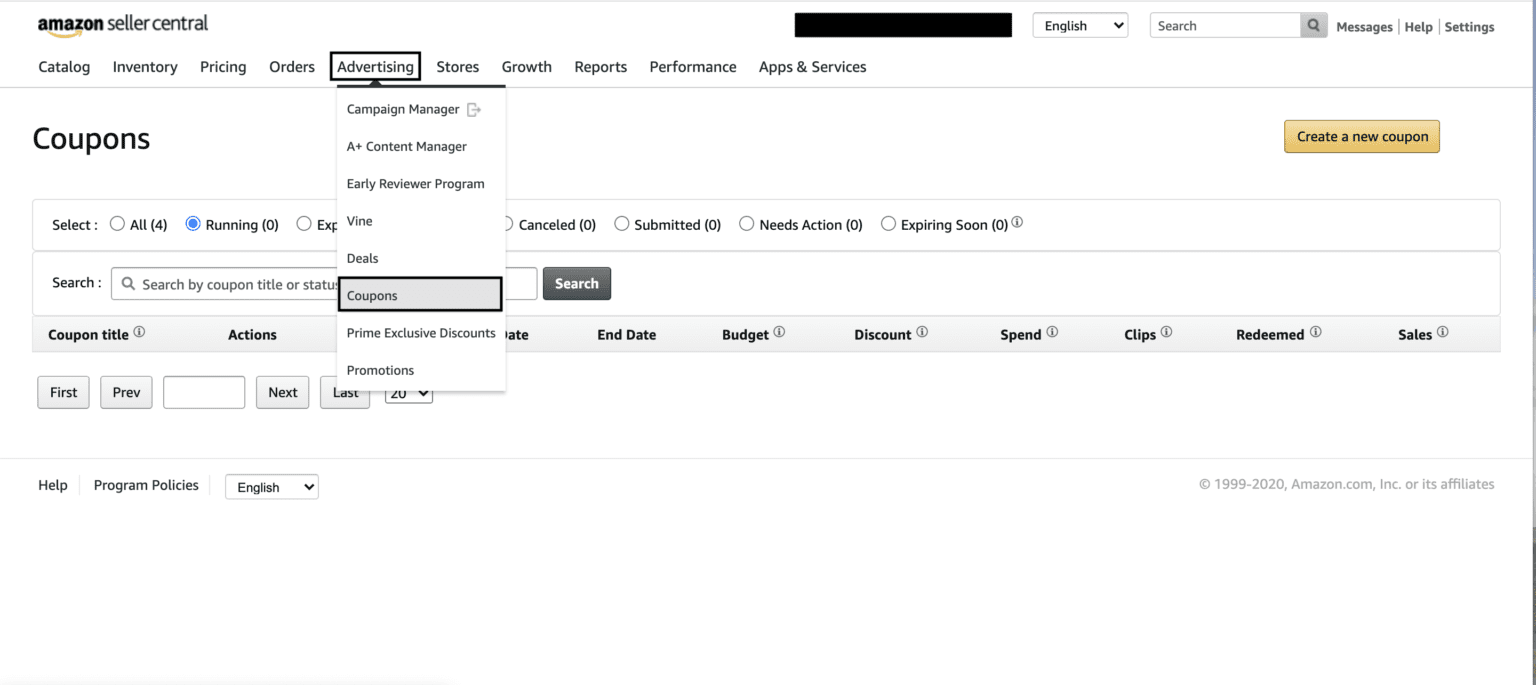Open the Program Policies link

(146, 485)
